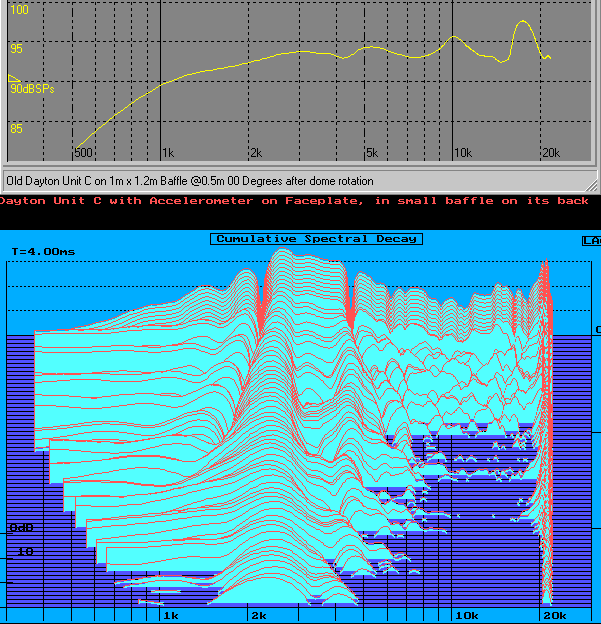Click the 0dB label on waterfall plot

point(21,527)
